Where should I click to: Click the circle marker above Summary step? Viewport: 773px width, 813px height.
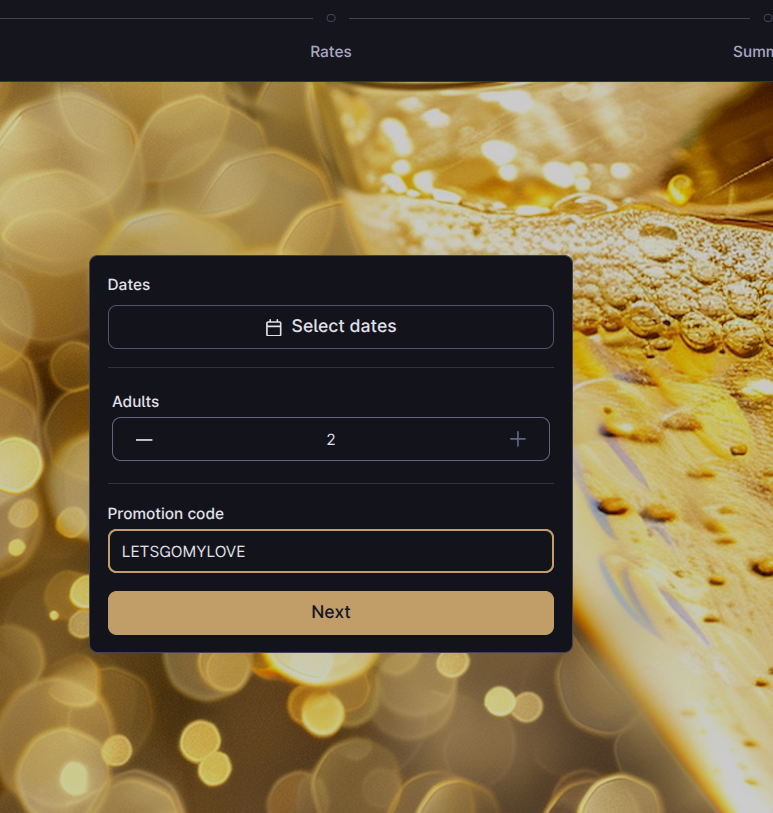[x=755, y=18]
